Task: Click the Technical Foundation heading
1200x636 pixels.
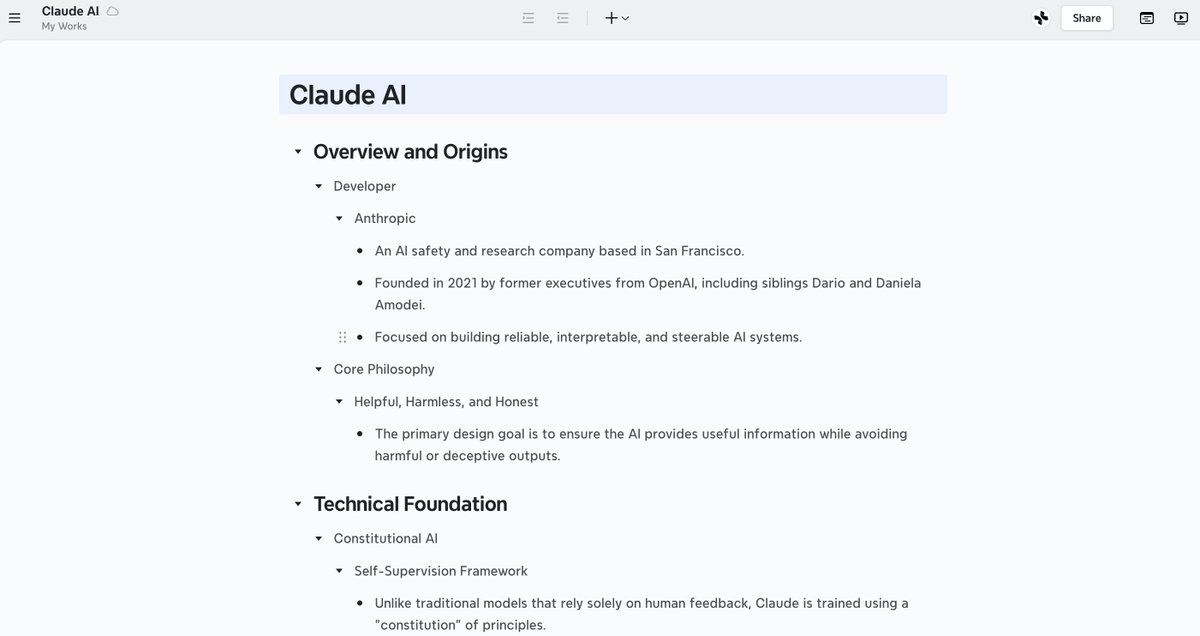Action: click(410, 504)
